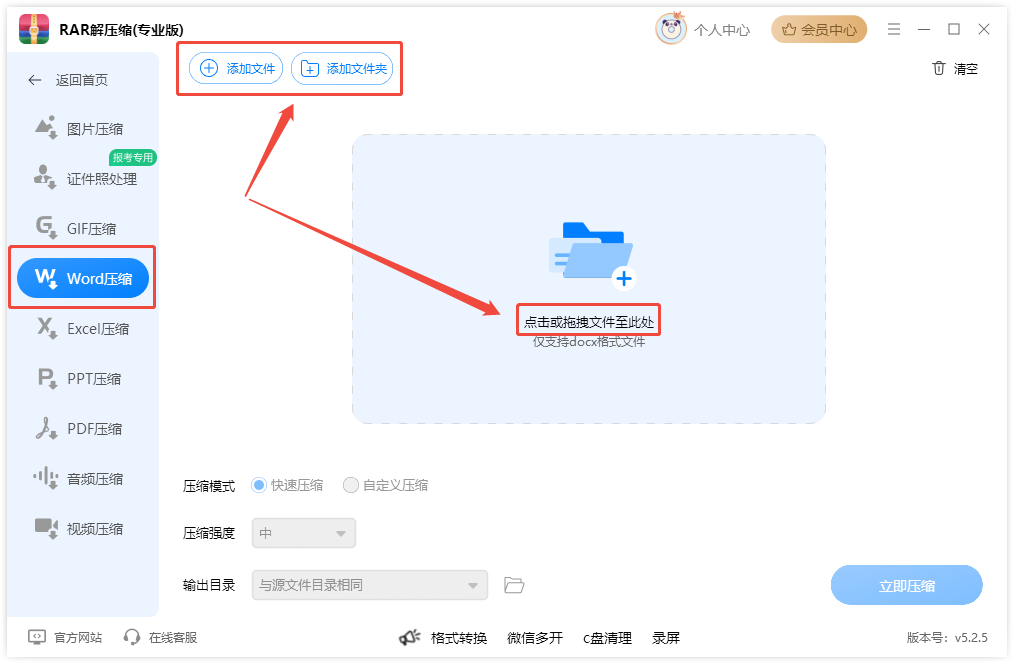
Task: Click 返回首页 to go back
Action: pyautogui.click(x=81, y=80)
